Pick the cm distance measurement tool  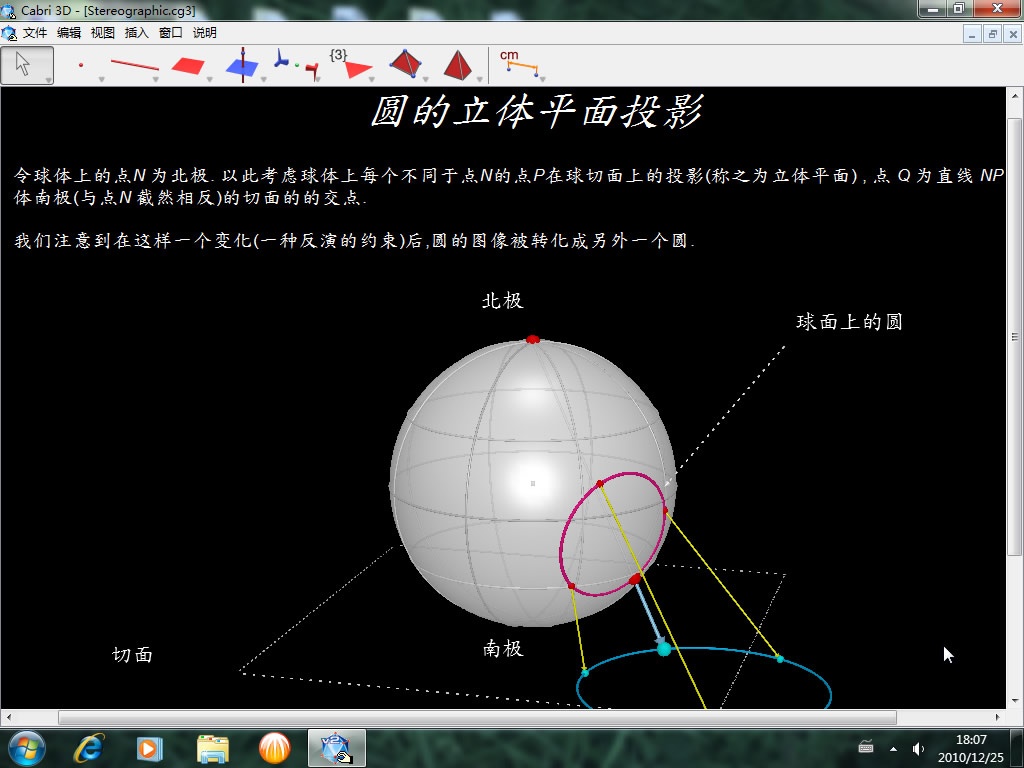pos(520,65)
